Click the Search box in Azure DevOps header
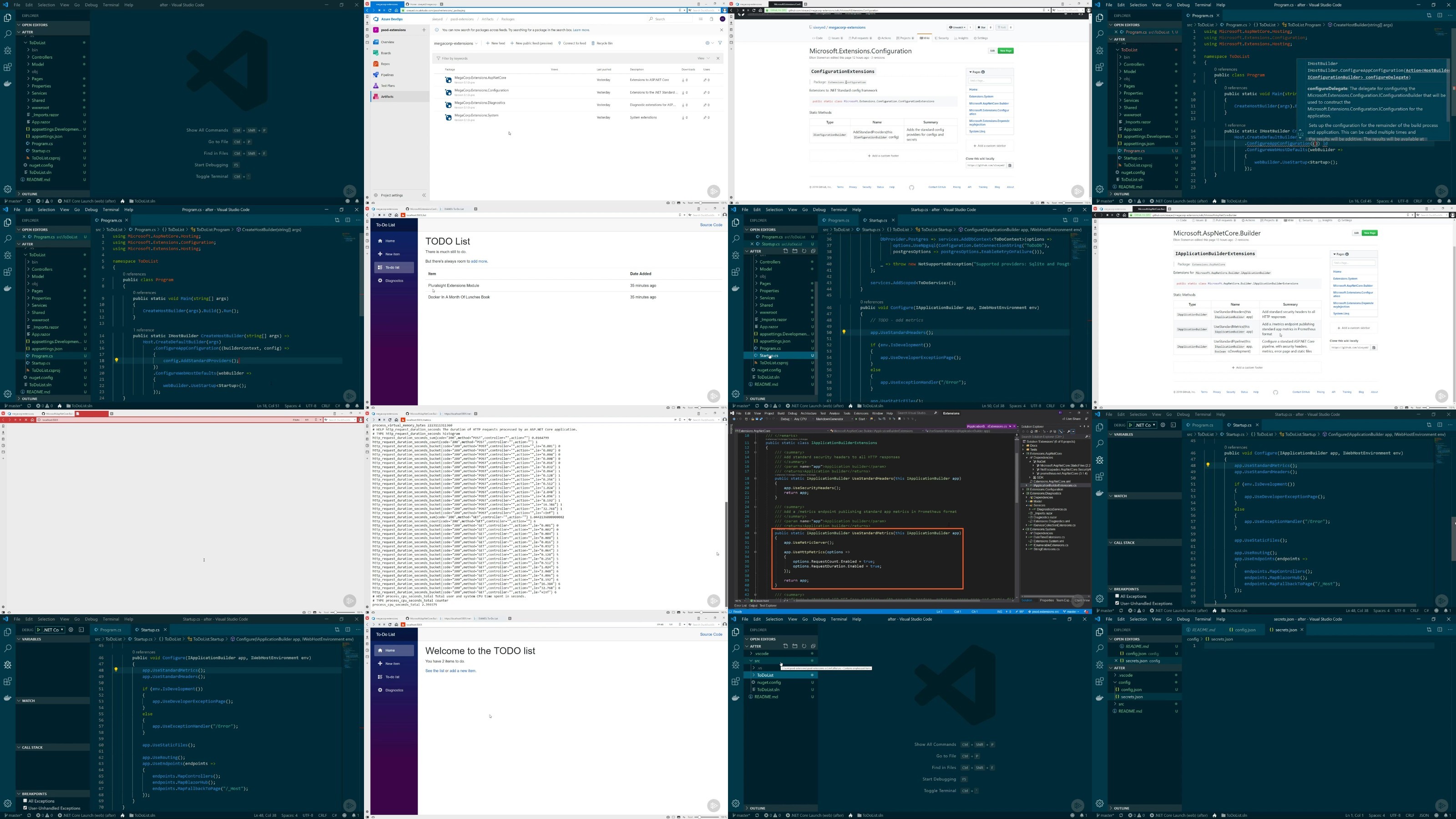This screenshot has height=819, width=1456. click(x=670, y=19)
